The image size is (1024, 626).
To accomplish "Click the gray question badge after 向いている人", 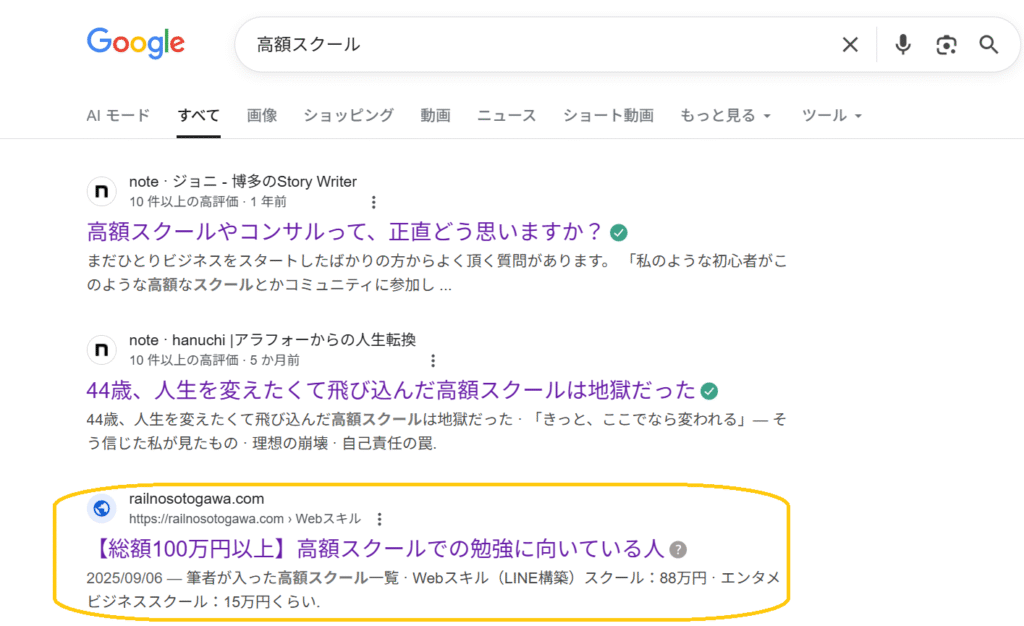I will [679, 549].
